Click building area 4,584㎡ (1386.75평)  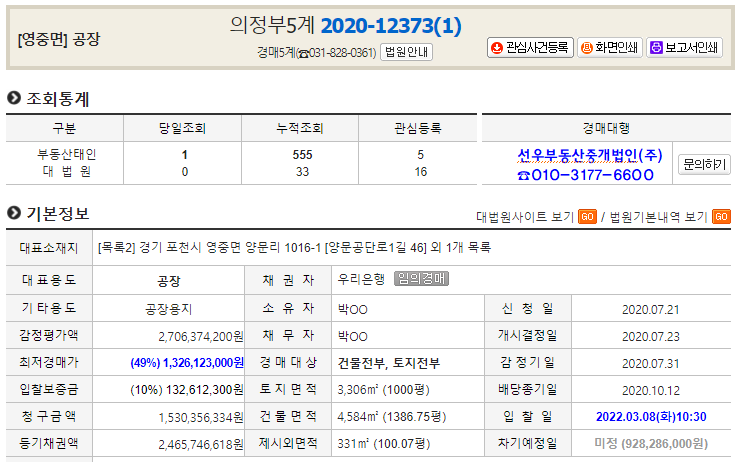pos(392,417)
